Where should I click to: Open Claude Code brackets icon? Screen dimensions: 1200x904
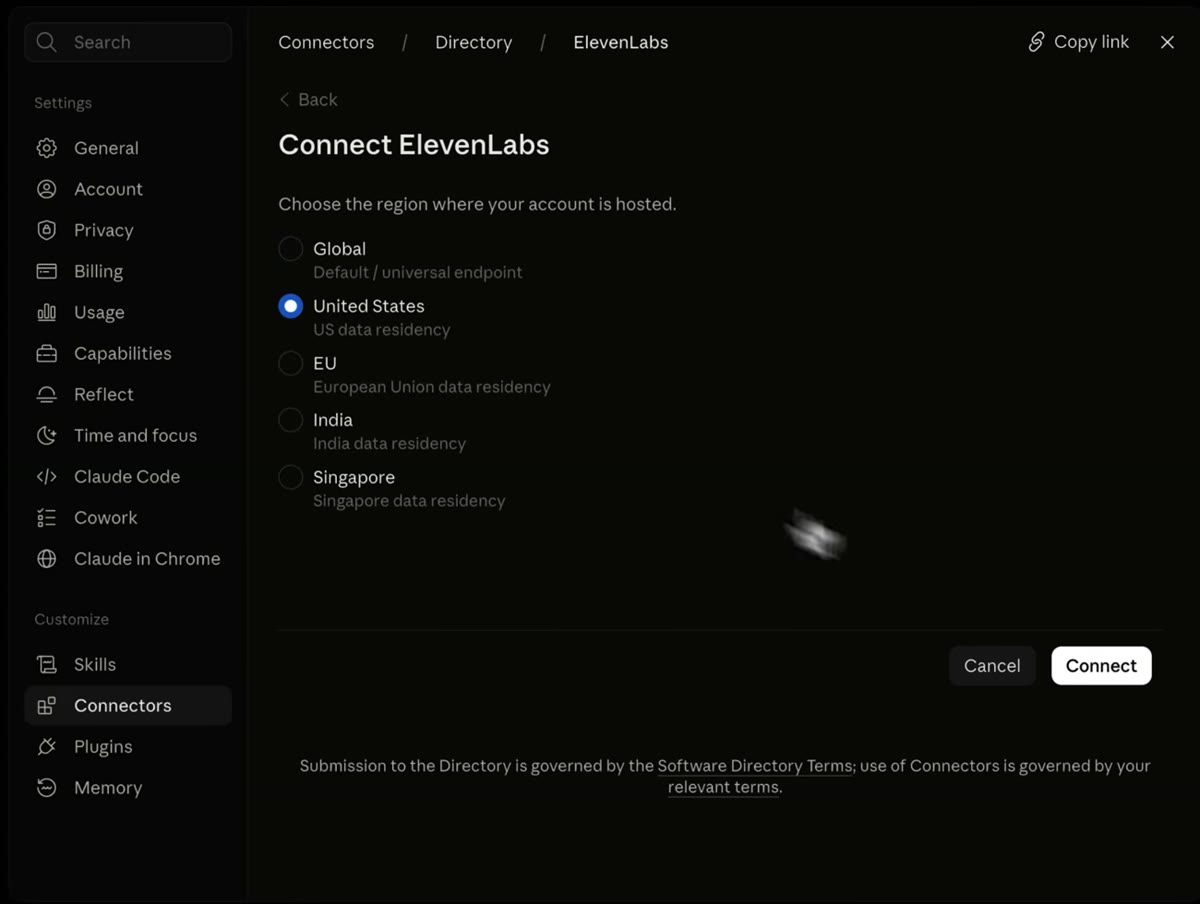[x=46, y=476]
